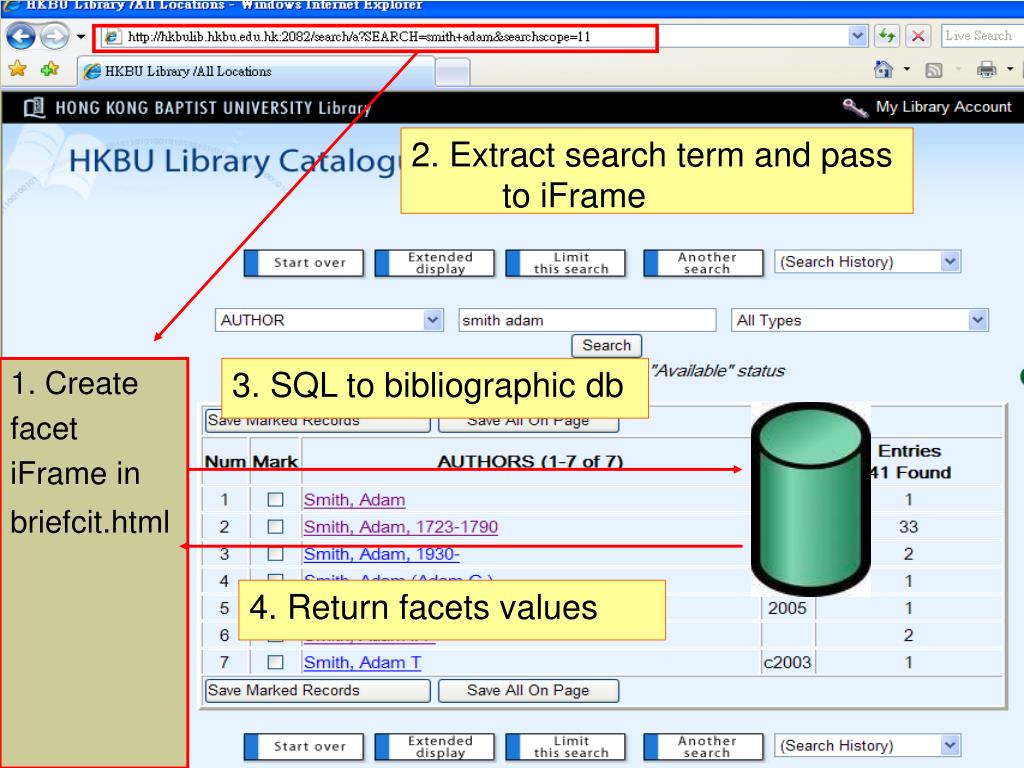
Task: Expand the address bar history dropdown
Action: tap(857, 37)
